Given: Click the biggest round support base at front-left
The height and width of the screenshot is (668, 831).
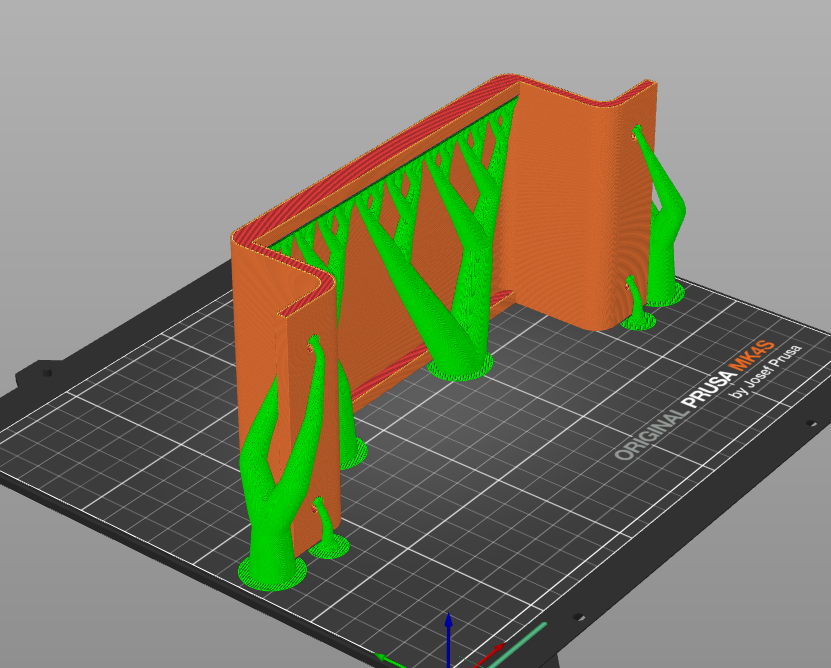Looking at the screenshot, I should point(272,573).
